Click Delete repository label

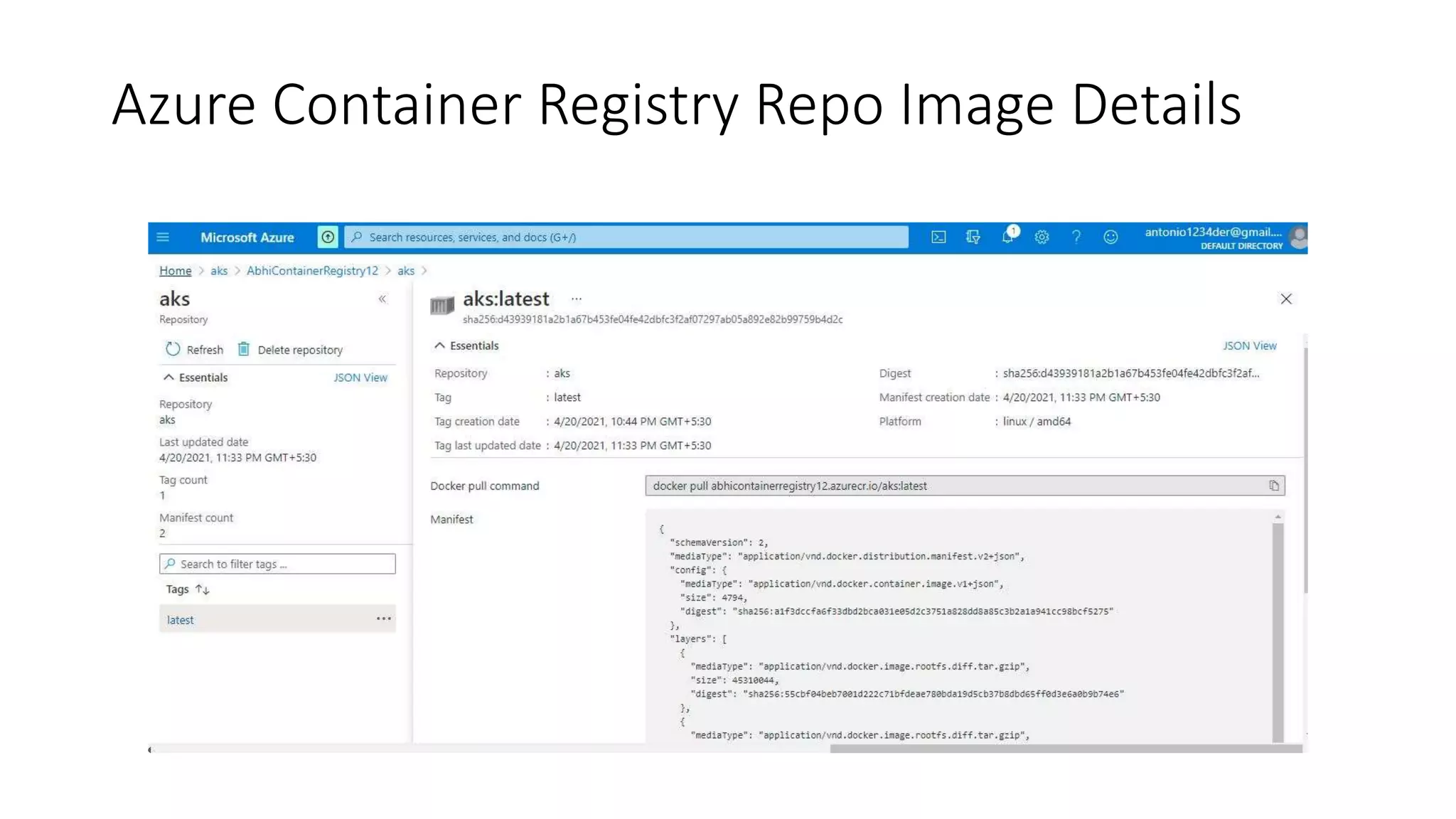pos(300,350)
